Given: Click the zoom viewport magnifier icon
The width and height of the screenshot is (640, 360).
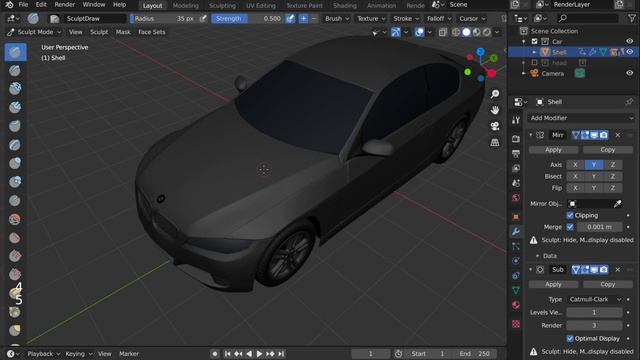Looking at the screenshot, I should [495, 94].
